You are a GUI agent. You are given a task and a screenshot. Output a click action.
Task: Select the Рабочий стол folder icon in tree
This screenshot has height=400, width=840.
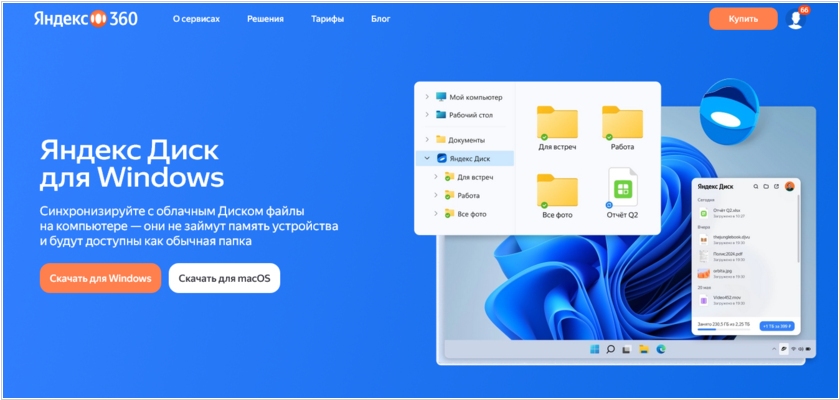[441, 115]
